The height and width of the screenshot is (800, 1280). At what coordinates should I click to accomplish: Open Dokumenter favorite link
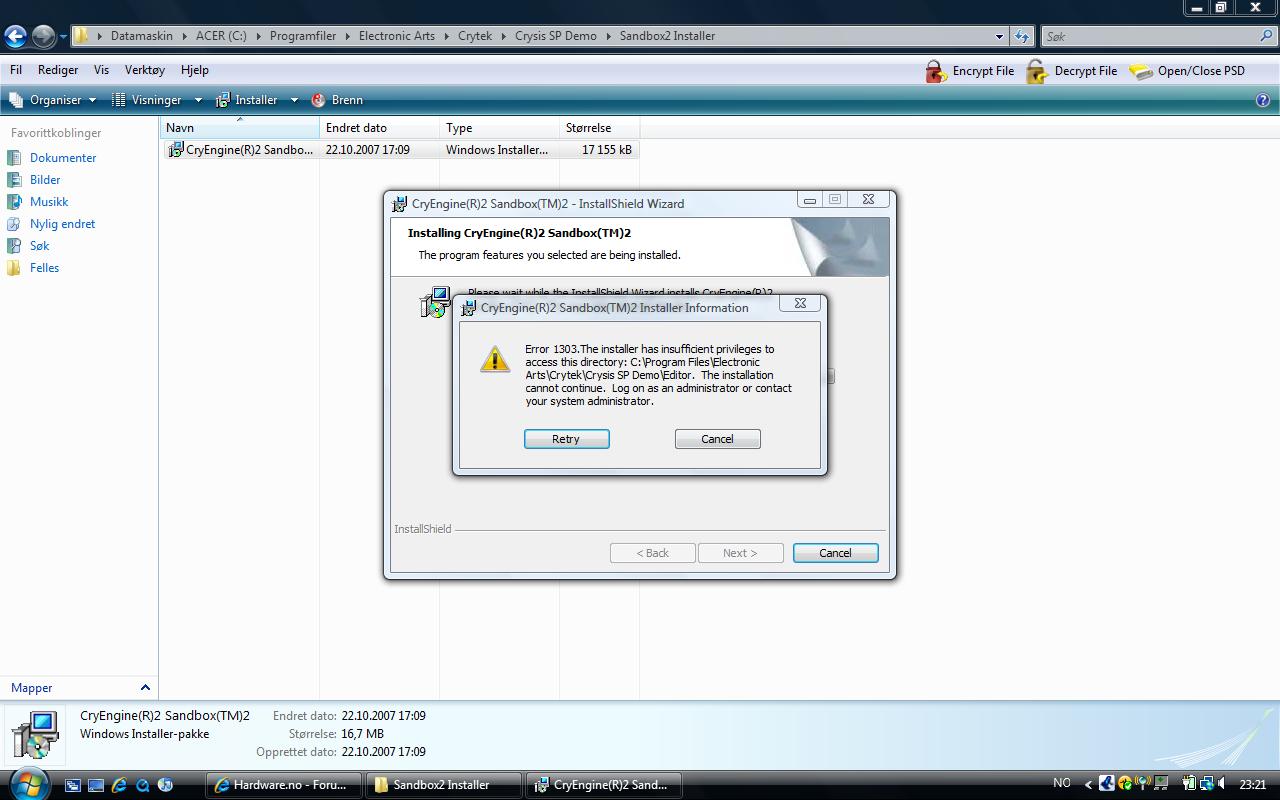pos(52,158)
